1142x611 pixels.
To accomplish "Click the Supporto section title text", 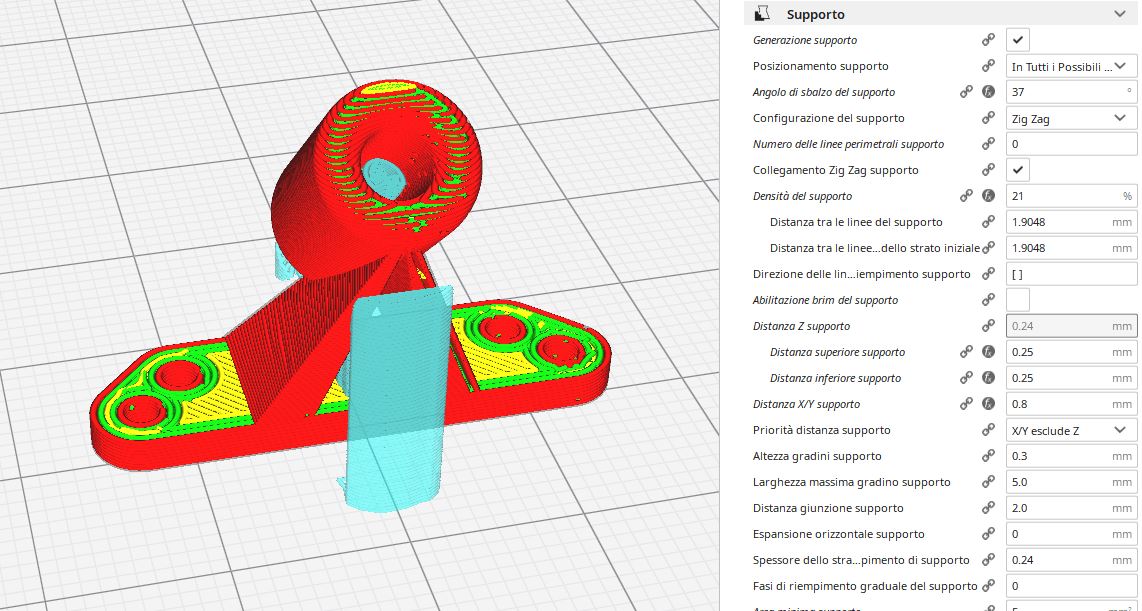I will (815, 15).
